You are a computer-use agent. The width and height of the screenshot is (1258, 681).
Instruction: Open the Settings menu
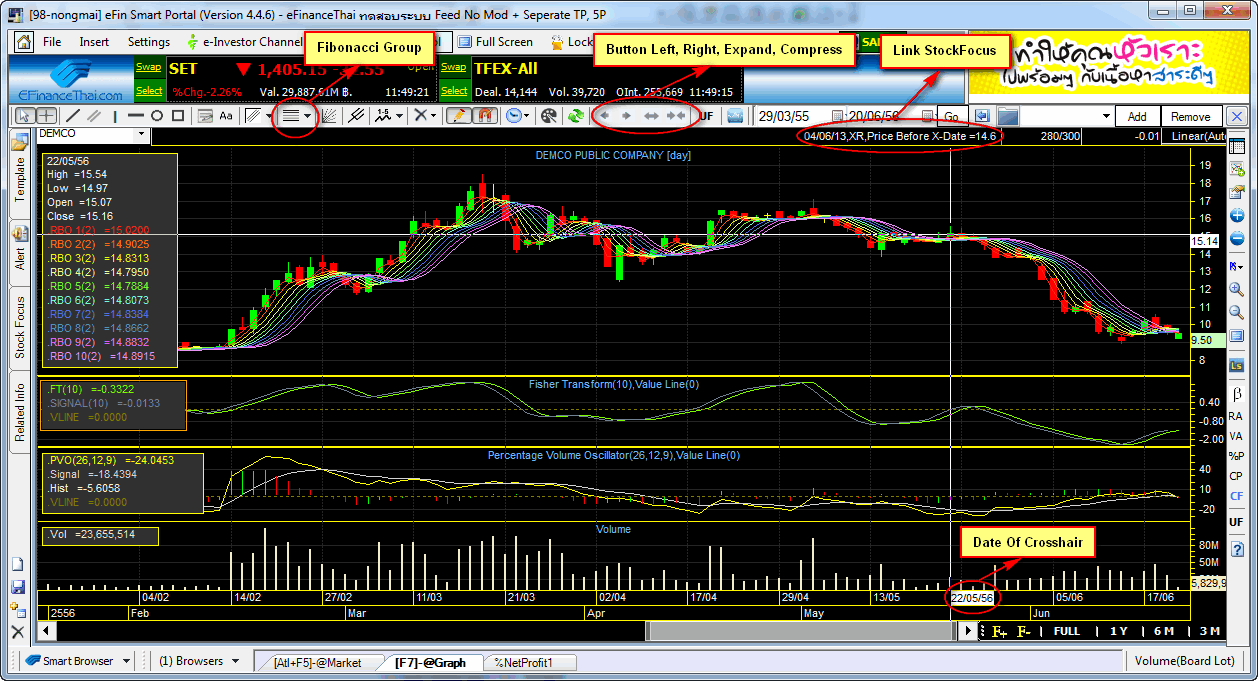pyautogui.click(x=149, y=42)
